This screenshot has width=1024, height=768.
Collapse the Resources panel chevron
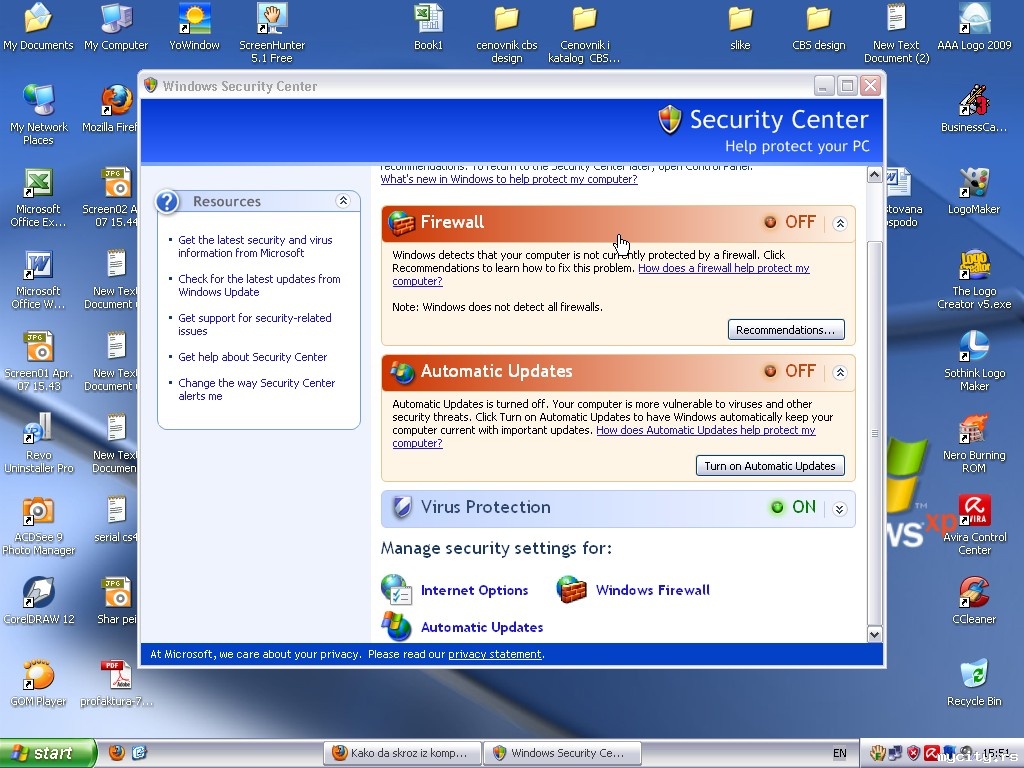pyautogui.click(x=343, y=200)
